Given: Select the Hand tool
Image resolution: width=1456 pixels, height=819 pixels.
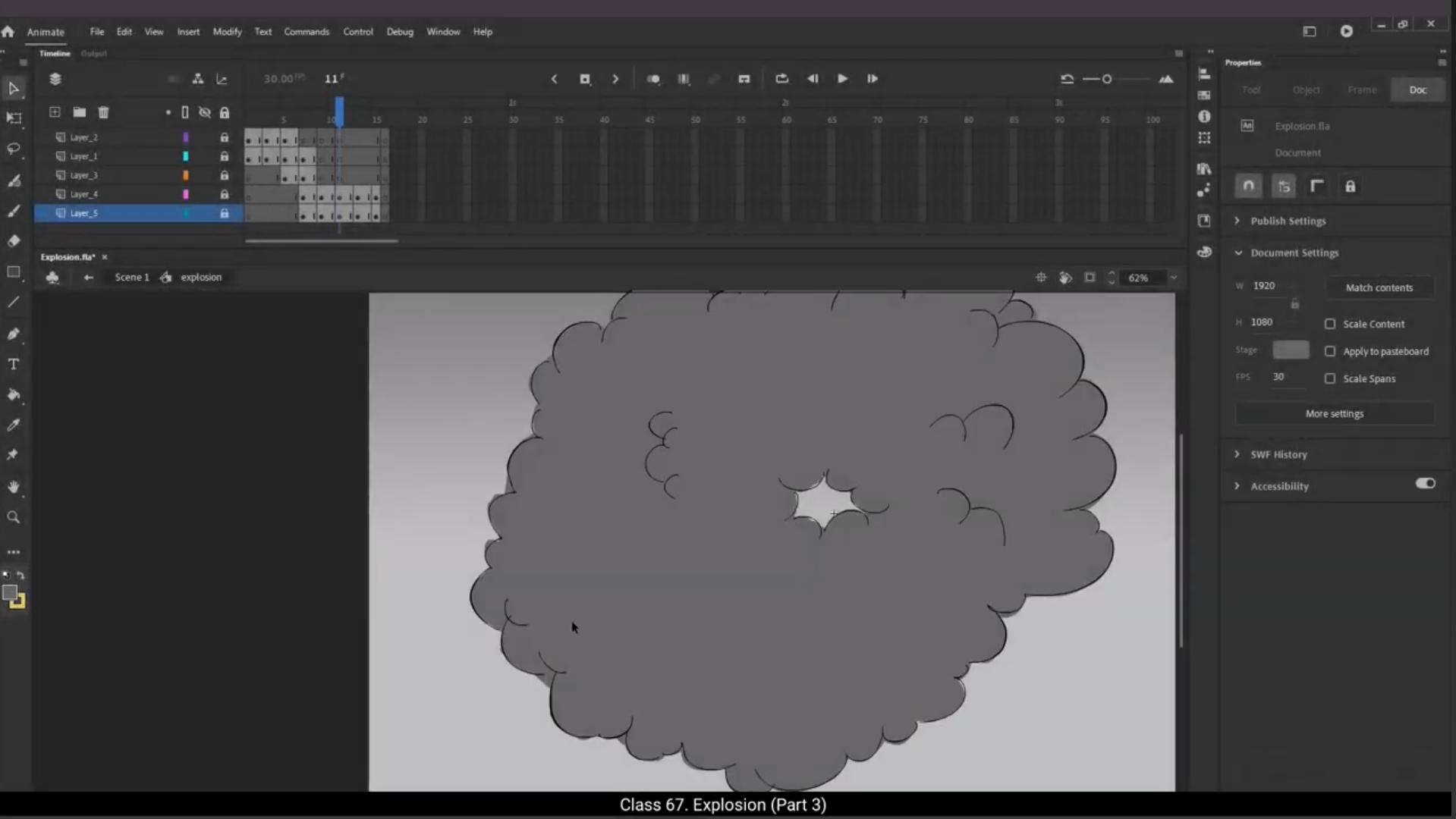Looking at the screenshot, I should (14, 487).
